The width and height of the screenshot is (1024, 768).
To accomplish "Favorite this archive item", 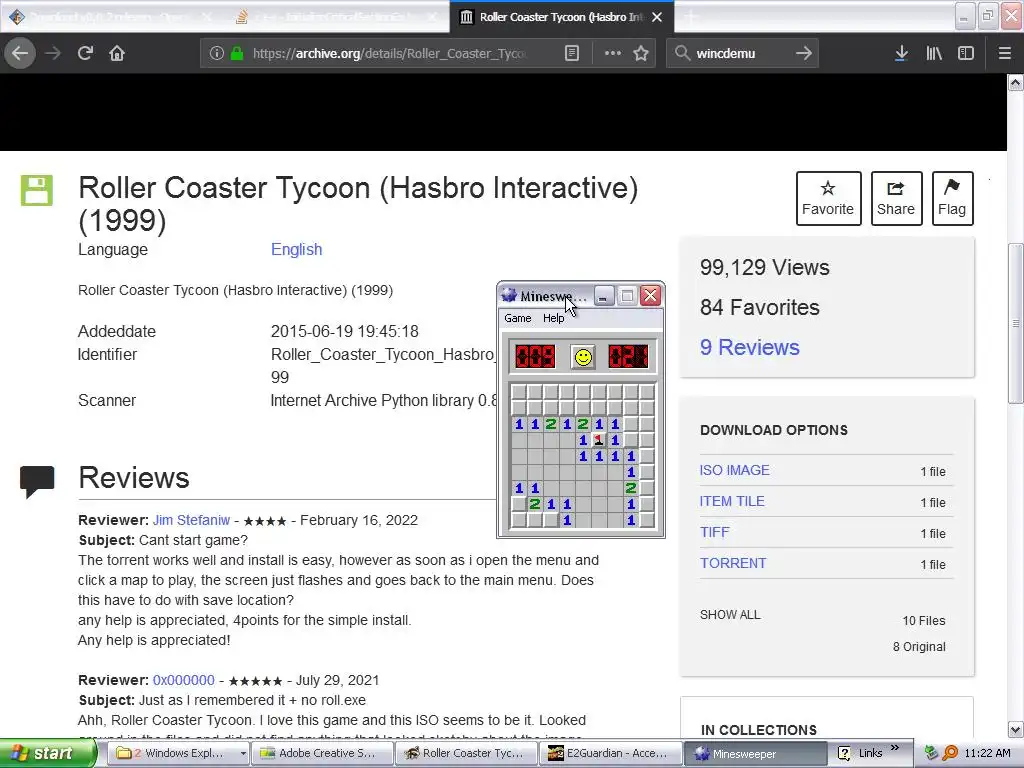I will point(828,199).
